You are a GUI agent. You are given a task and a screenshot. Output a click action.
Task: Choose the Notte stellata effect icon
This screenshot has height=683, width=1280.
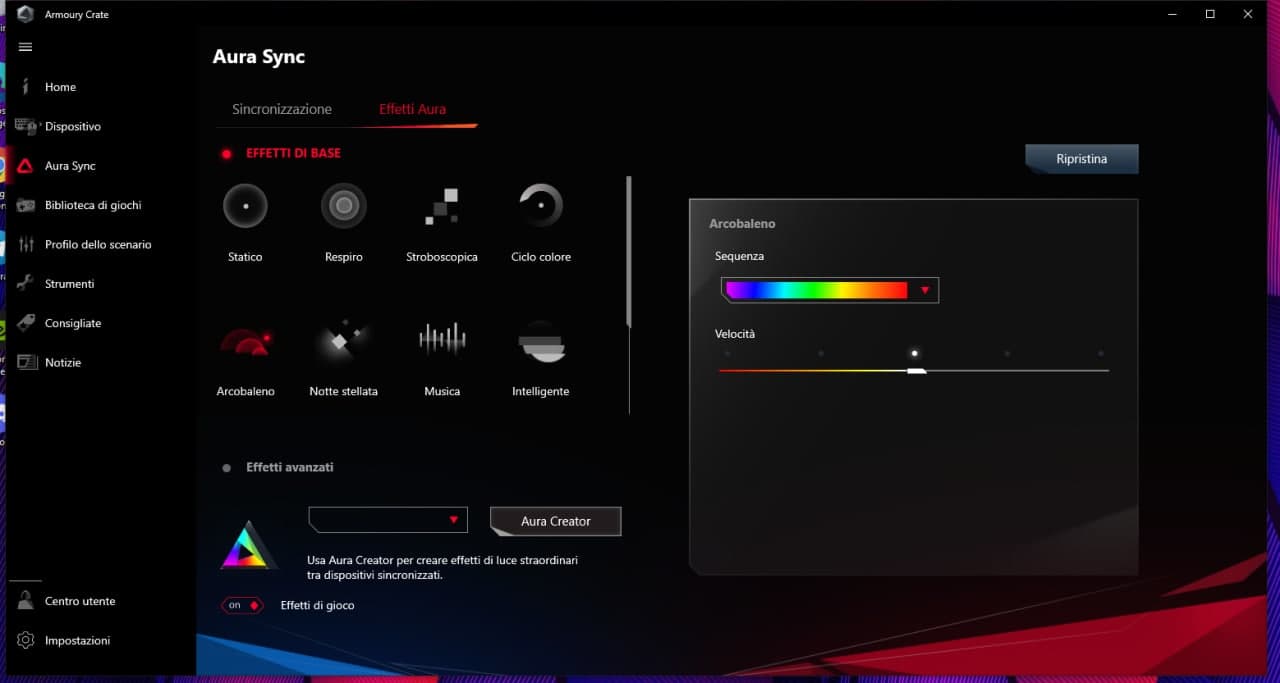pyautogui.click(x=344, y=341)
